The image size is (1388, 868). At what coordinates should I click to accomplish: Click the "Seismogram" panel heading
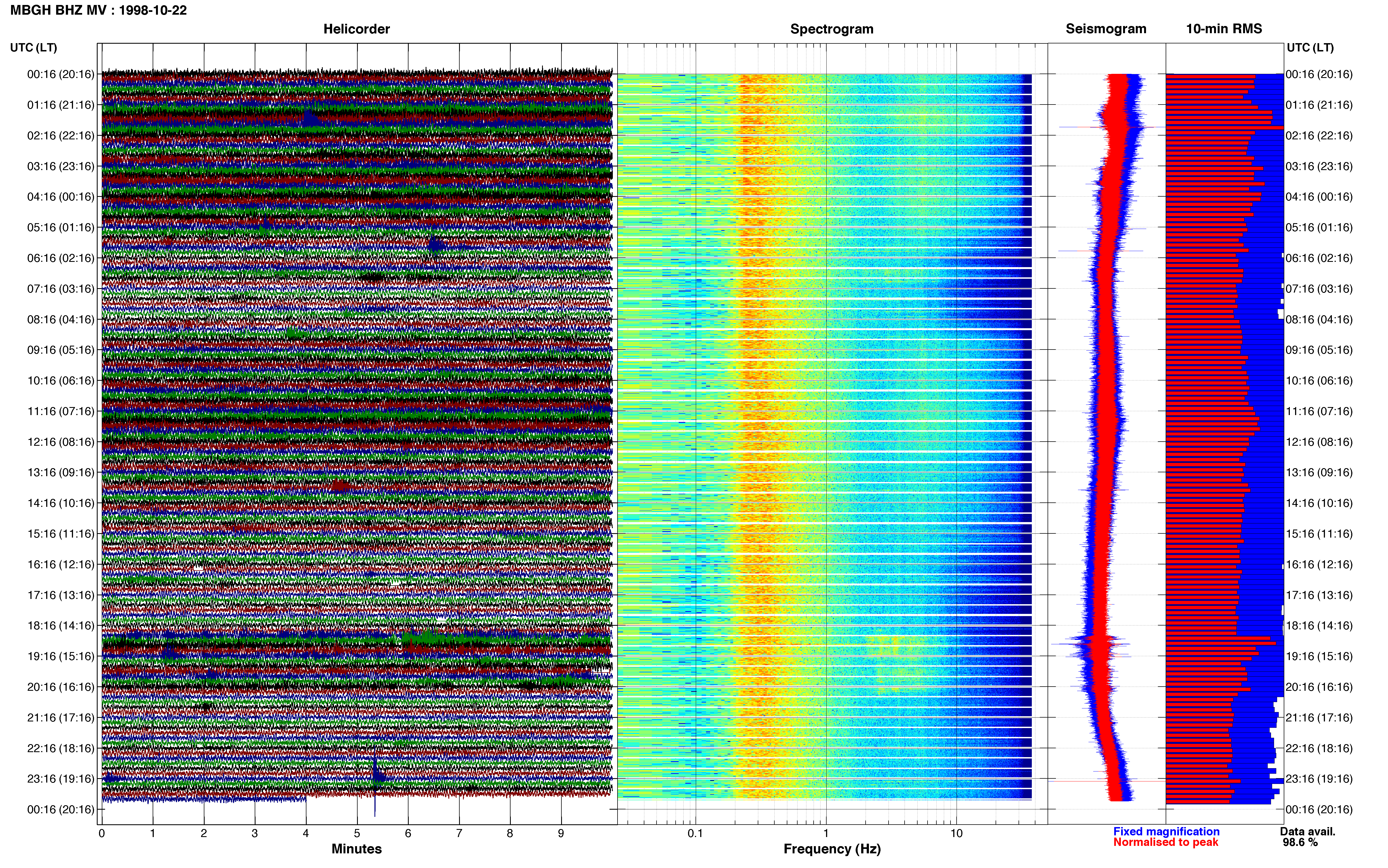(1106, 29)
